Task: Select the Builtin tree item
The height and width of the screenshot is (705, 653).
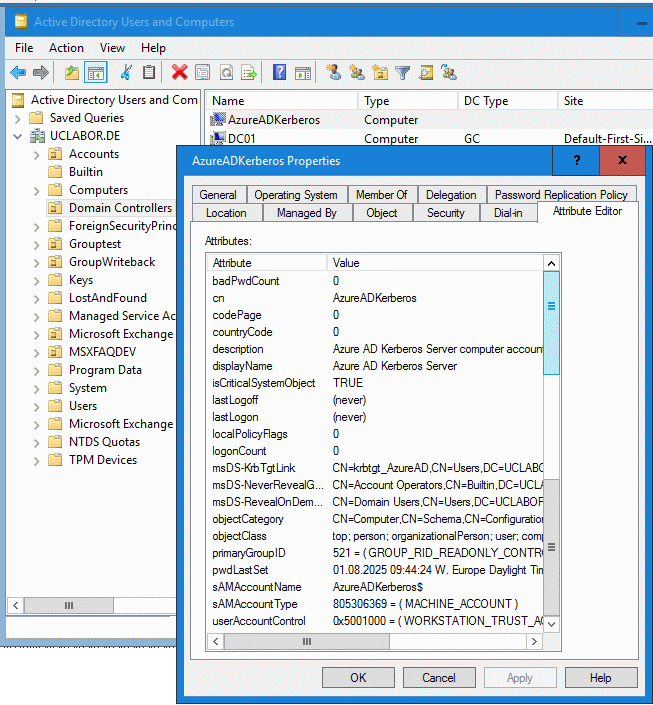Action: point(85,172)
